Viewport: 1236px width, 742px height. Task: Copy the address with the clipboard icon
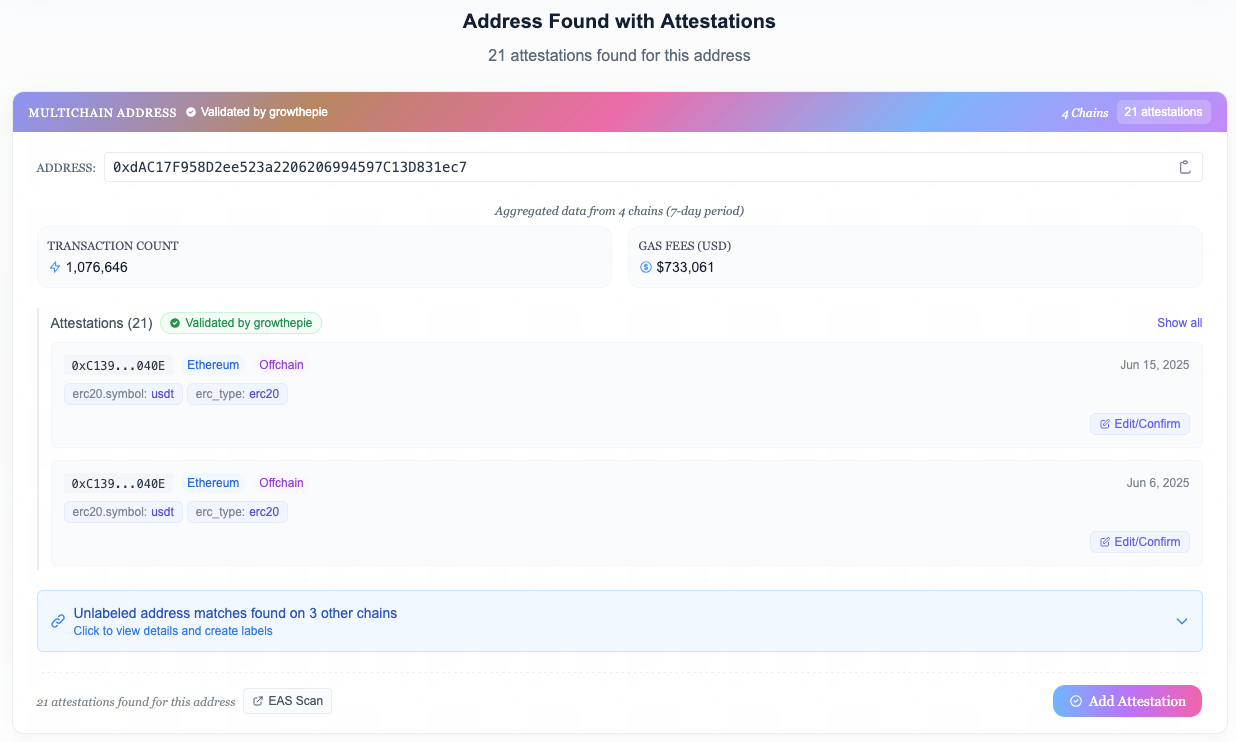click(x=1185, y=167)
